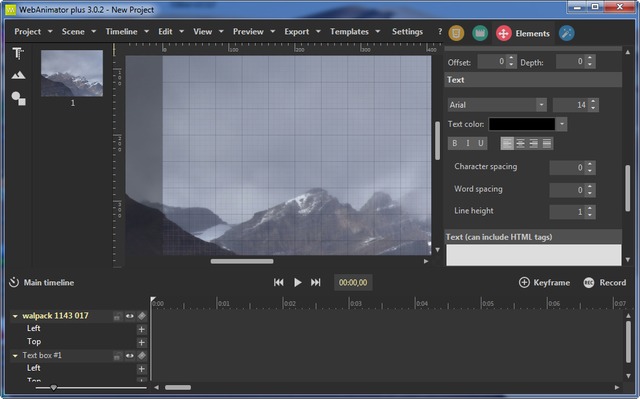640x399 pixels.
Task: Click the 00:00,00 timecode field
Action: point(353,282)
